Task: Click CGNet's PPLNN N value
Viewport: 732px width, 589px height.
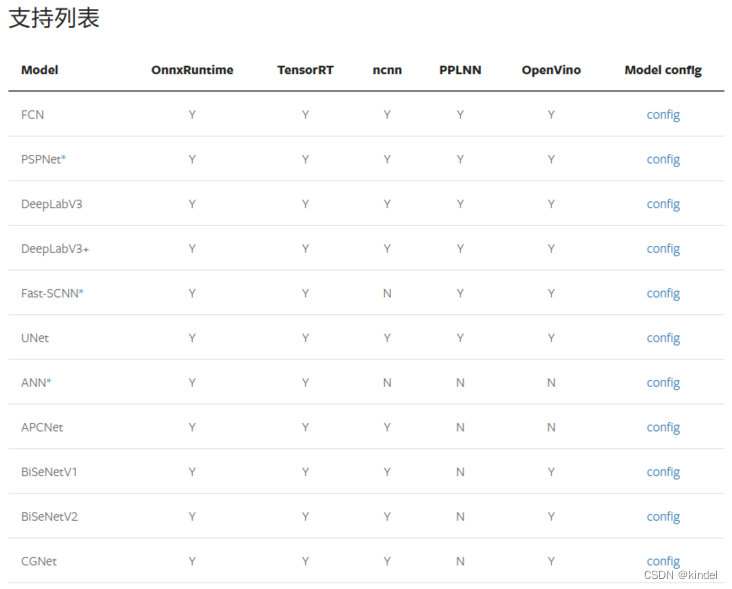Action: [x=460, y=561]
